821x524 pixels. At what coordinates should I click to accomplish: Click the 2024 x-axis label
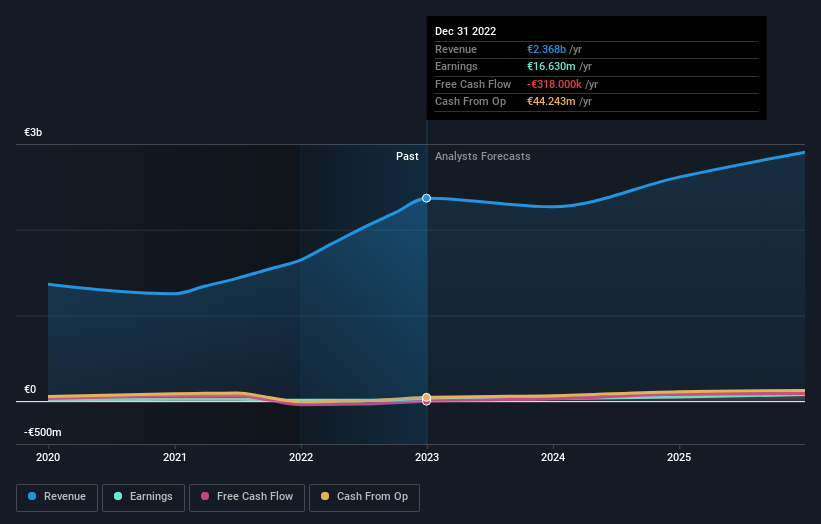pos(553,458)
